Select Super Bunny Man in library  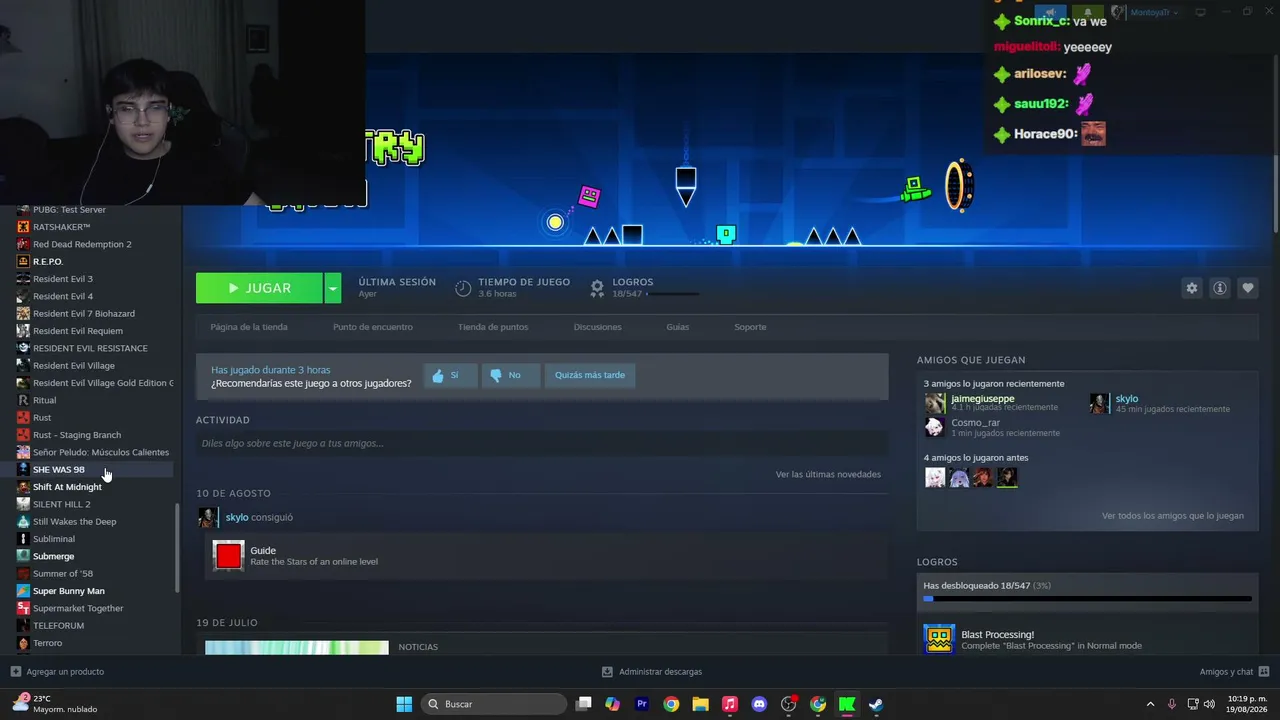coord(68,591)
